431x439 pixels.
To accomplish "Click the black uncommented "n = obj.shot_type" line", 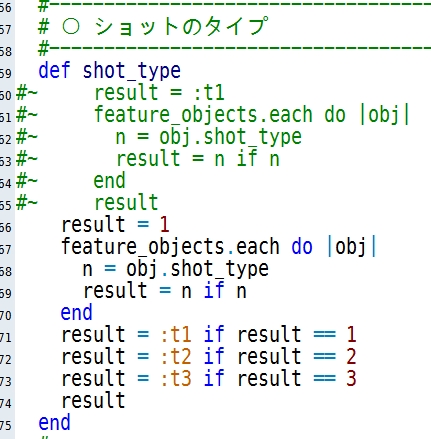I will (176, 269).
